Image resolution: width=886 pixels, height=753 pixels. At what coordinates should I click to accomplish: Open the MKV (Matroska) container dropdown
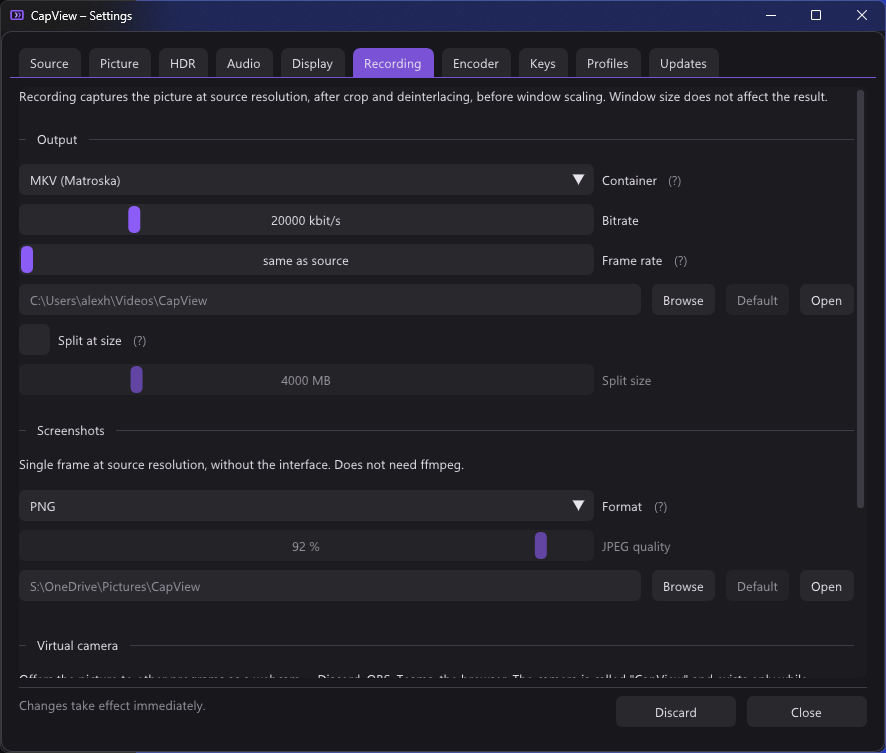click(306, 180)
